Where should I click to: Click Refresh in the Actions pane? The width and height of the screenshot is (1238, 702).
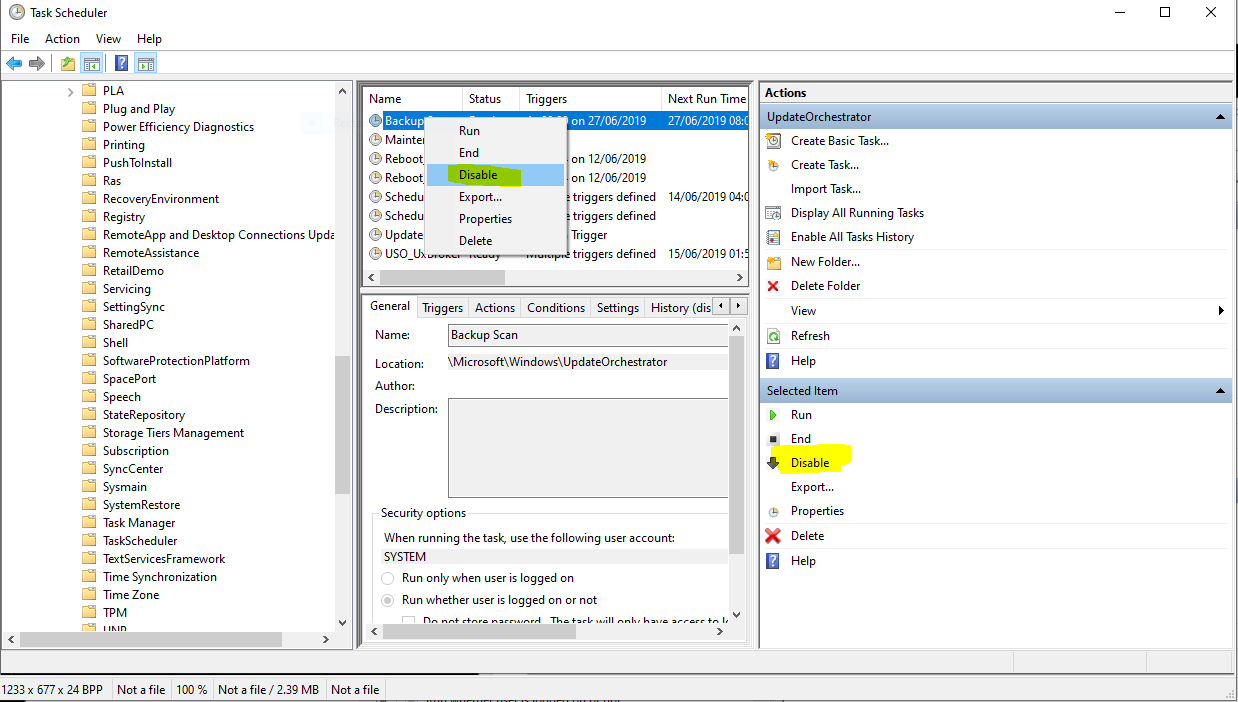[810, 336]
